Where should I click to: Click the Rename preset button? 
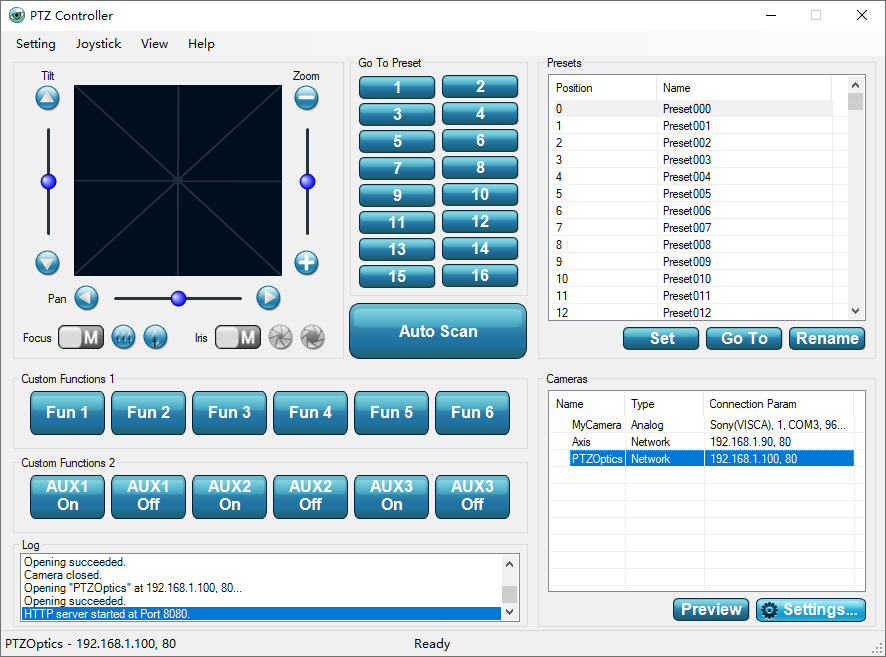coord(827,338)
